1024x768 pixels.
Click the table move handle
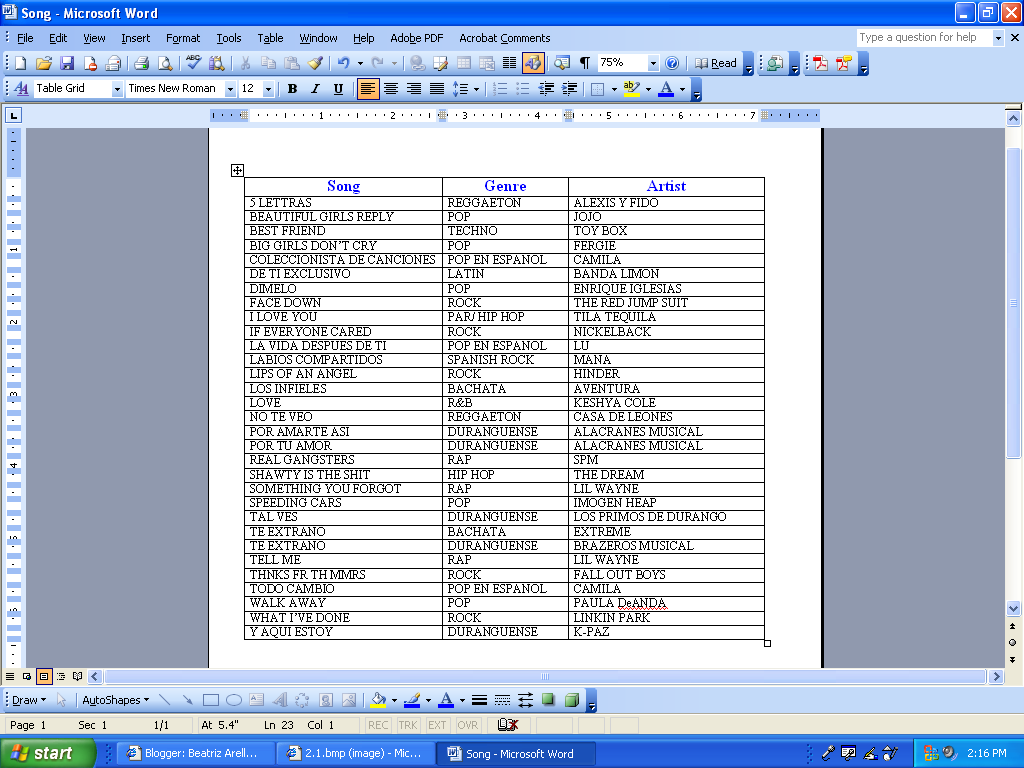pos(237,170)
